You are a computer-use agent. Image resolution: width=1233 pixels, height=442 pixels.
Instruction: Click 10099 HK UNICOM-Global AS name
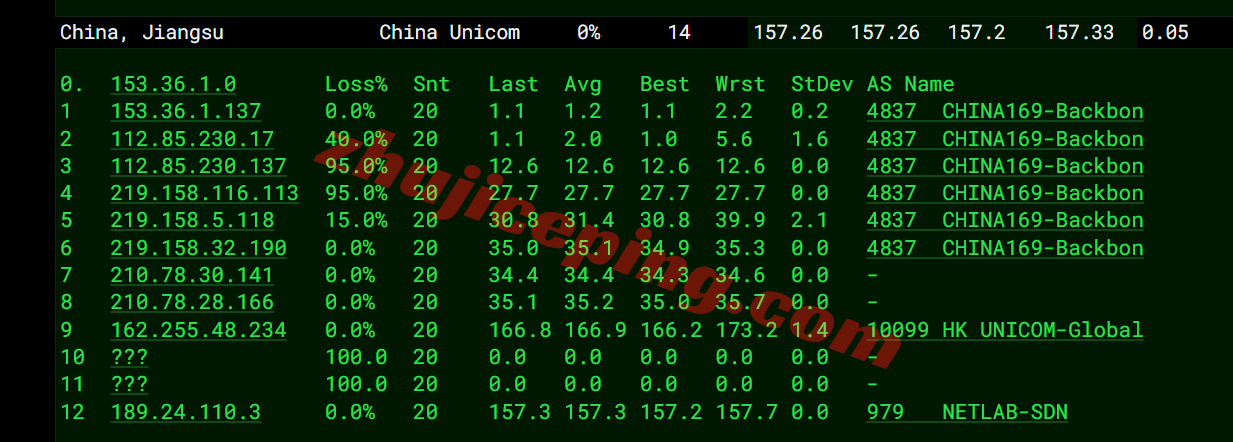pos(1005,330)
